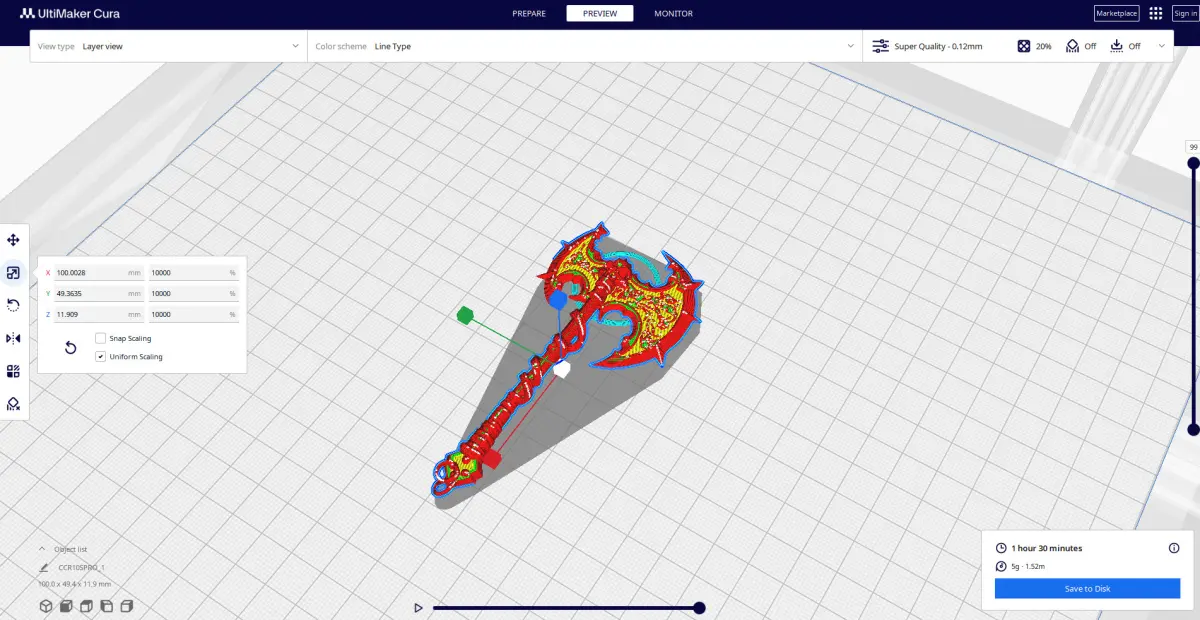Screen dimensions: 1200x620
Task: Click the X size field in mm
Action: (99, 272)
